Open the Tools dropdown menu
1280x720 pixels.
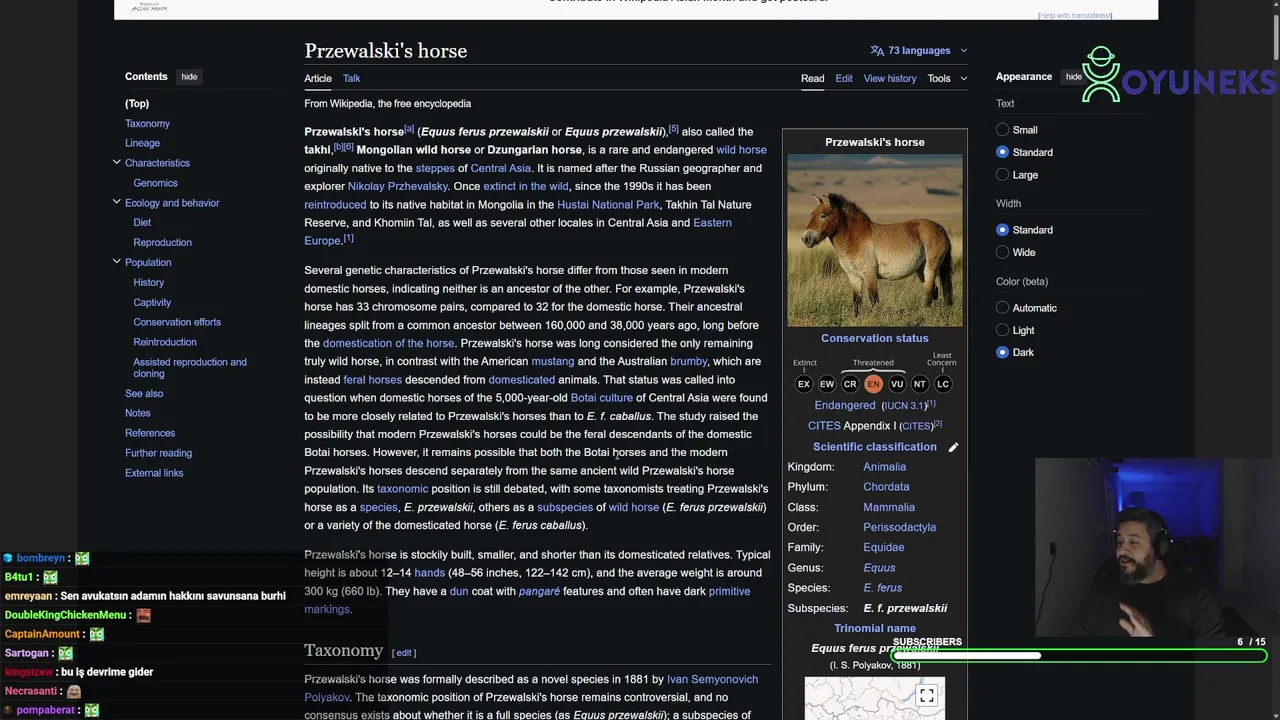click(947, 78)
